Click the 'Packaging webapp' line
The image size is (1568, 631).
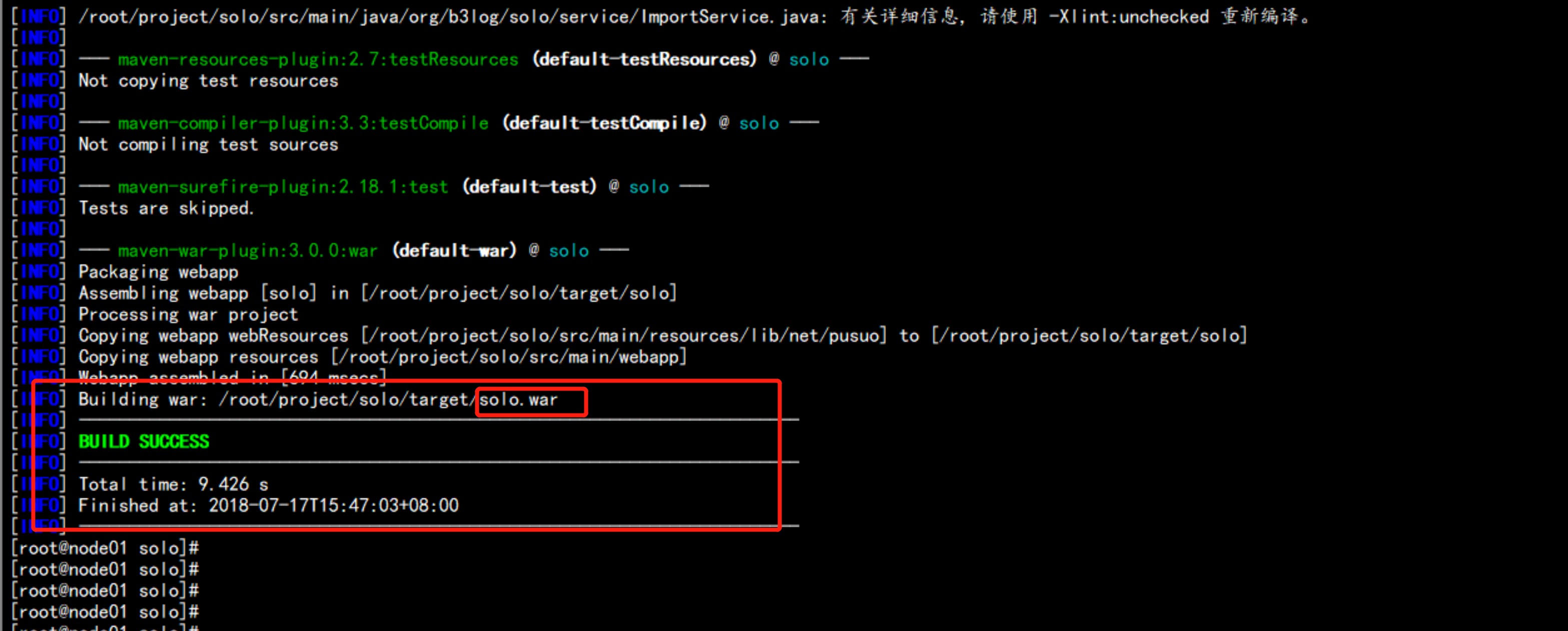tap(158, 271)
